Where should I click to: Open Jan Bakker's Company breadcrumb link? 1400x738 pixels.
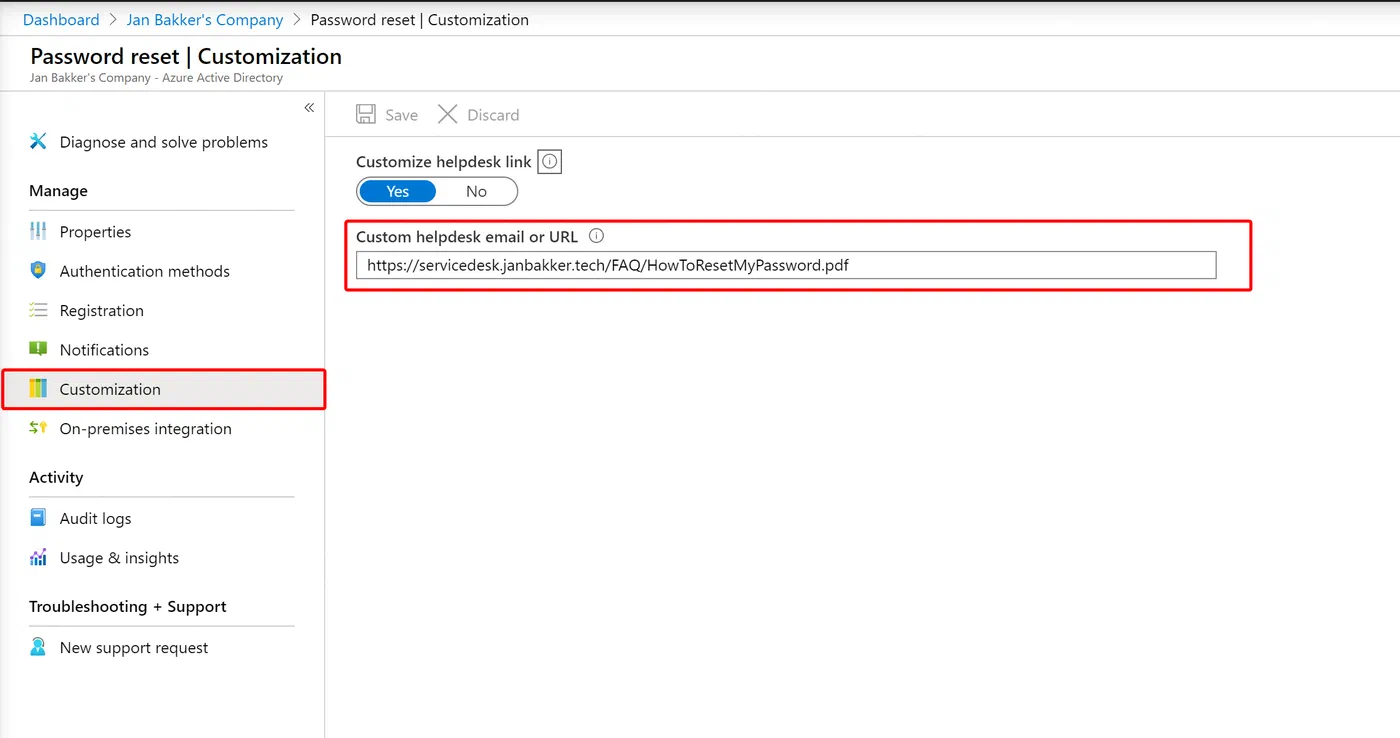[x=205, y=20]
